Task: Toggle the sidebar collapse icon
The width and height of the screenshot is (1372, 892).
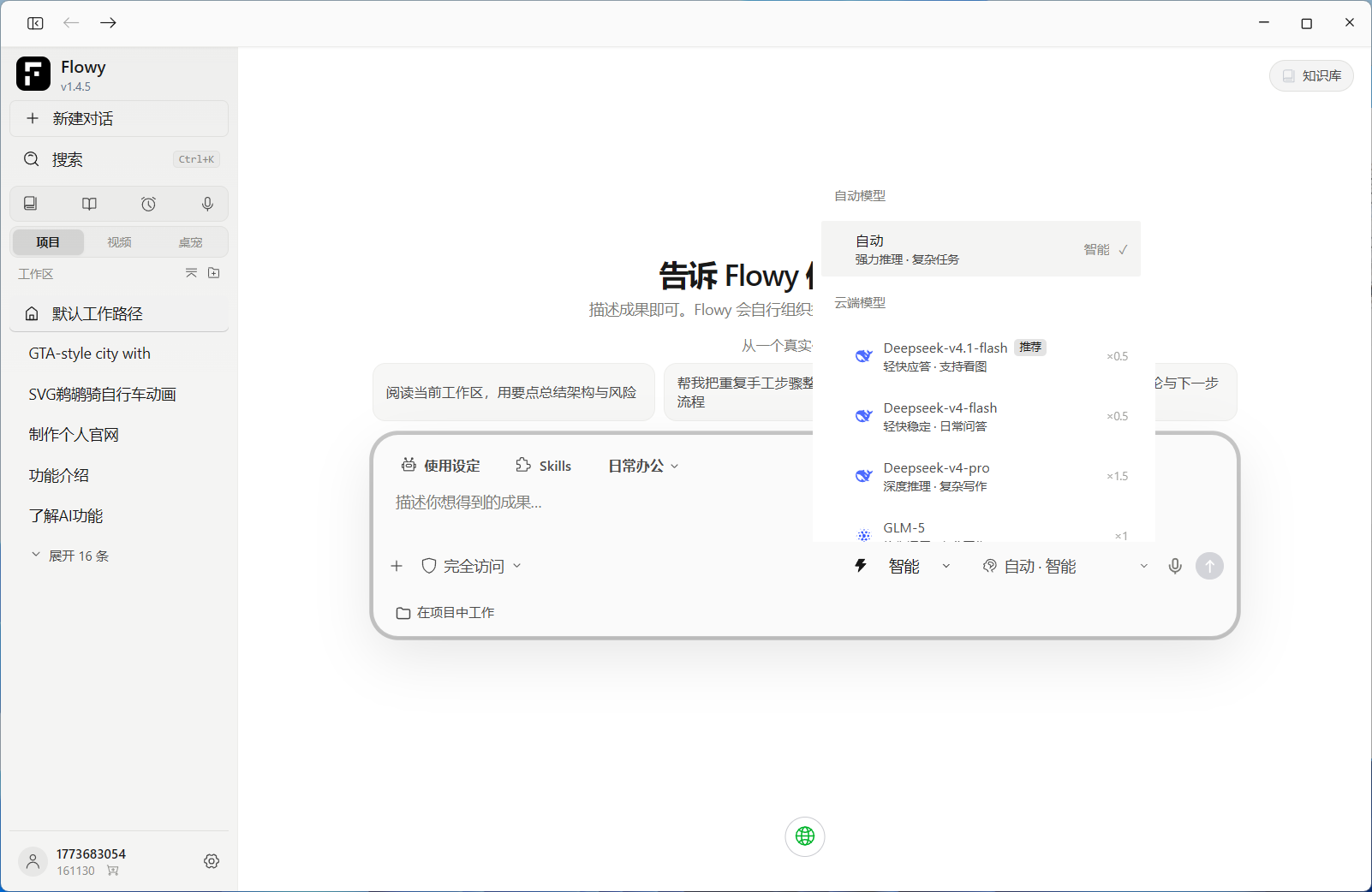Action: tap(35, 23)
